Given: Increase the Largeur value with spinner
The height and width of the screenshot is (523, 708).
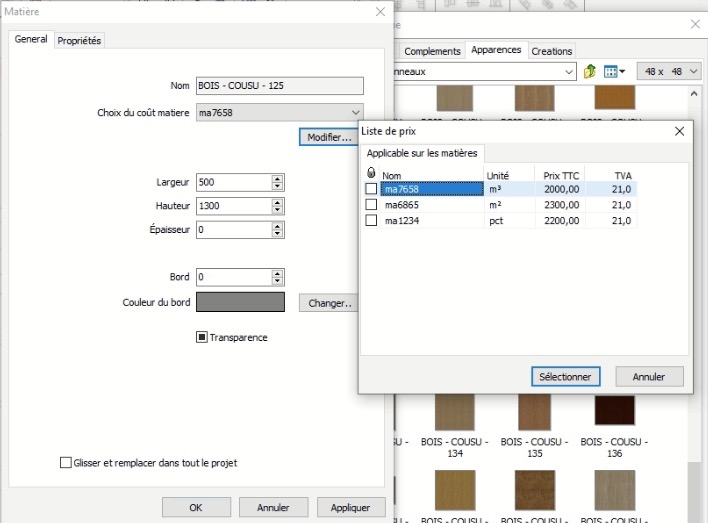Looking at the screenshot, I should [x=277, y=179].
